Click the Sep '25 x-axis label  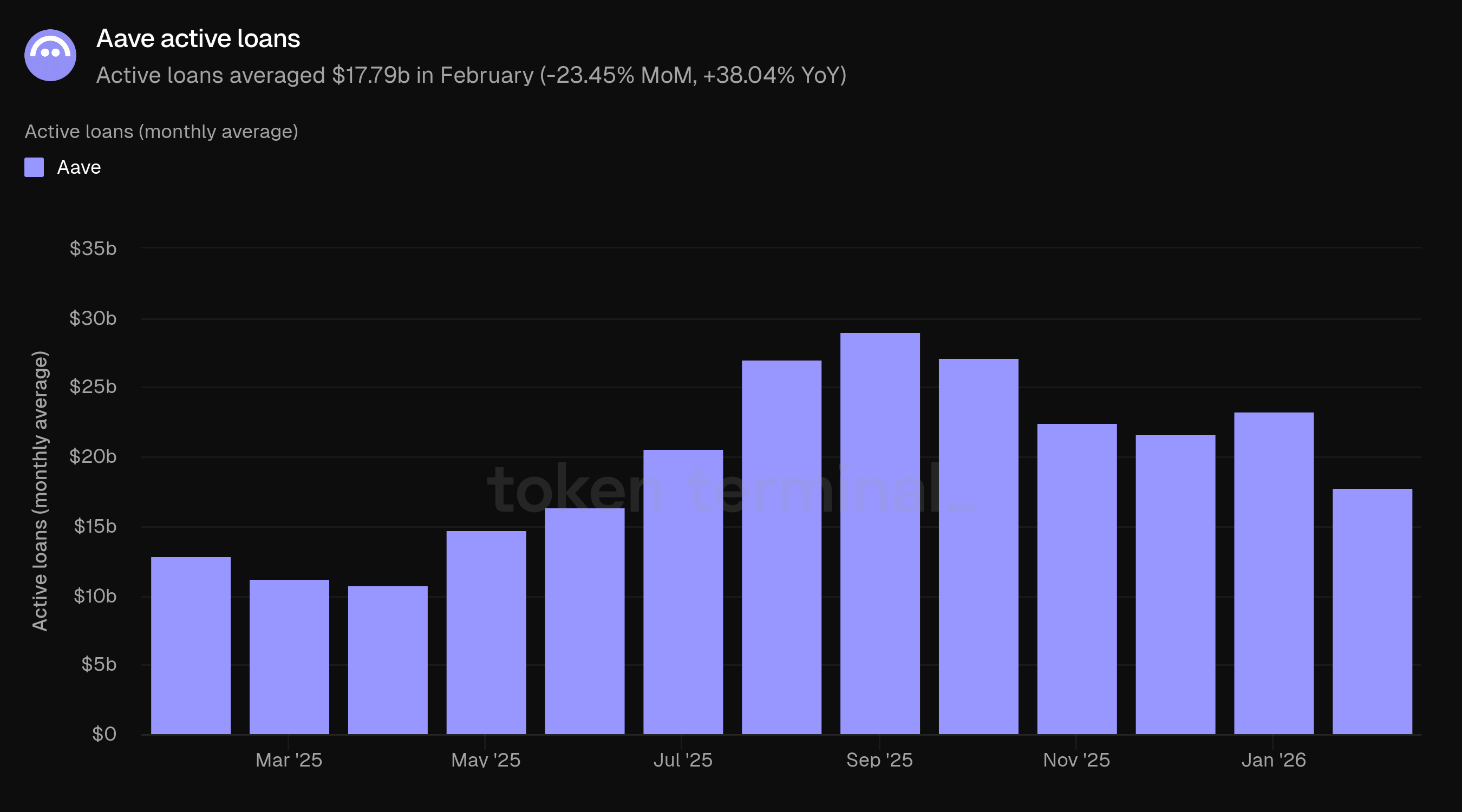coord(879,760)
